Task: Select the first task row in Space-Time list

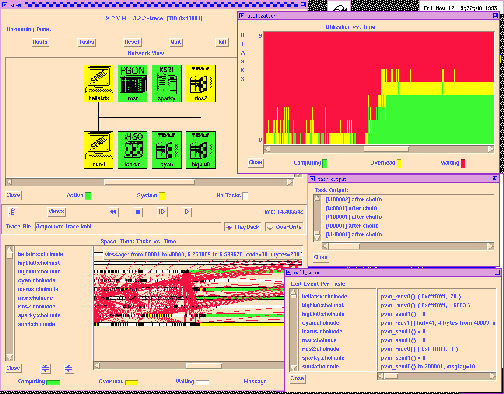Action: point(40,254)
